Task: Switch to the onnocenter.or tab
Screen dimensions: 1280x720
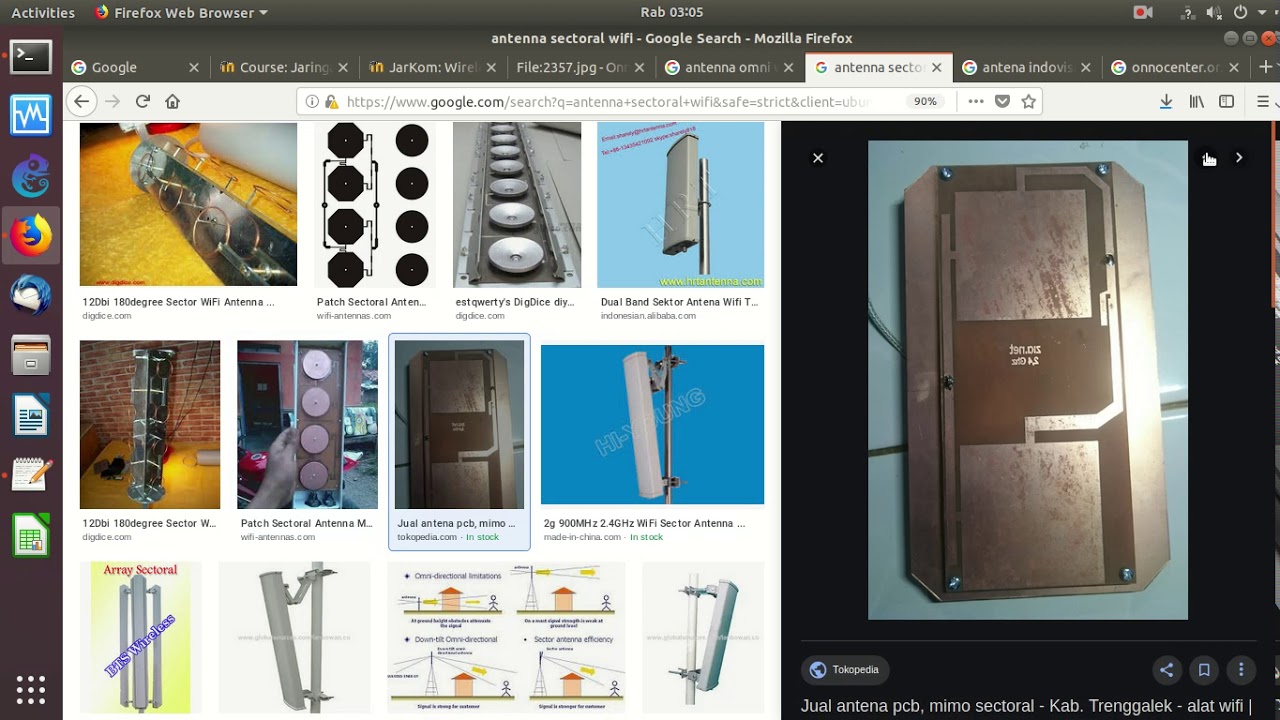Action: (x=1175, y=67)
